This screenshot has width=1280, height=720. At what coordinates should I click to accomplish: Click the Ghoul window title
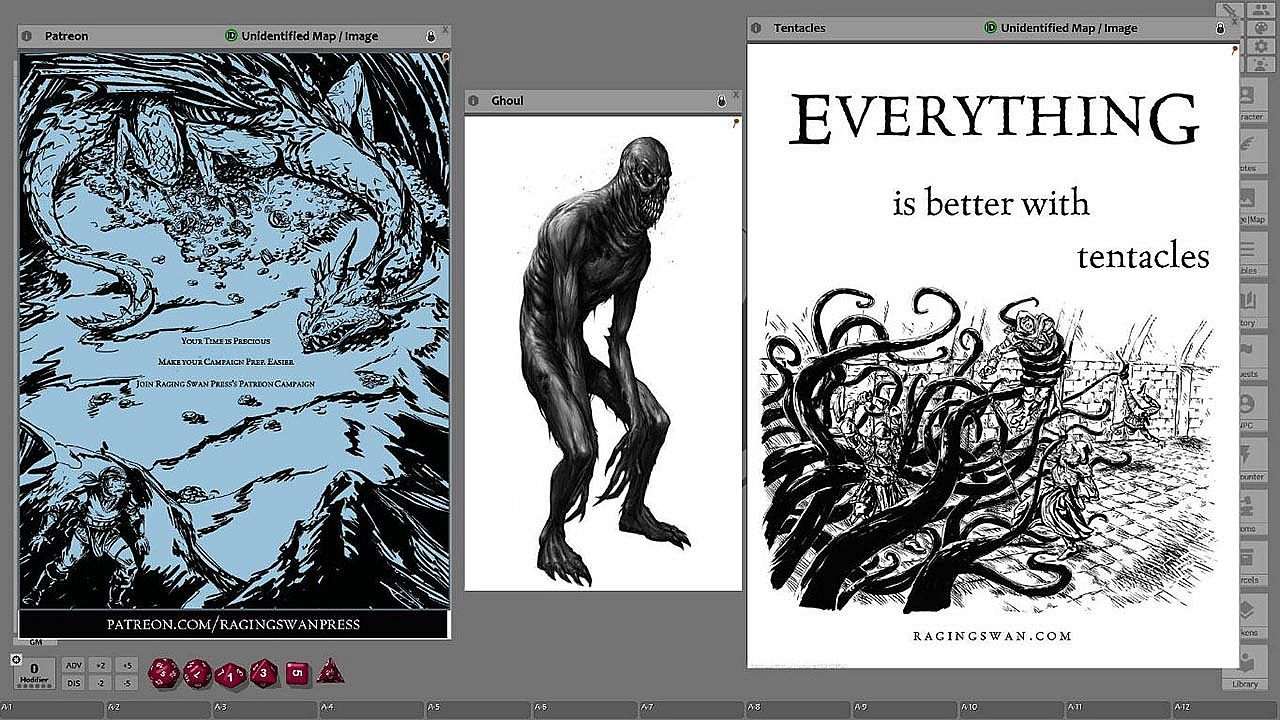pos(507,101)
